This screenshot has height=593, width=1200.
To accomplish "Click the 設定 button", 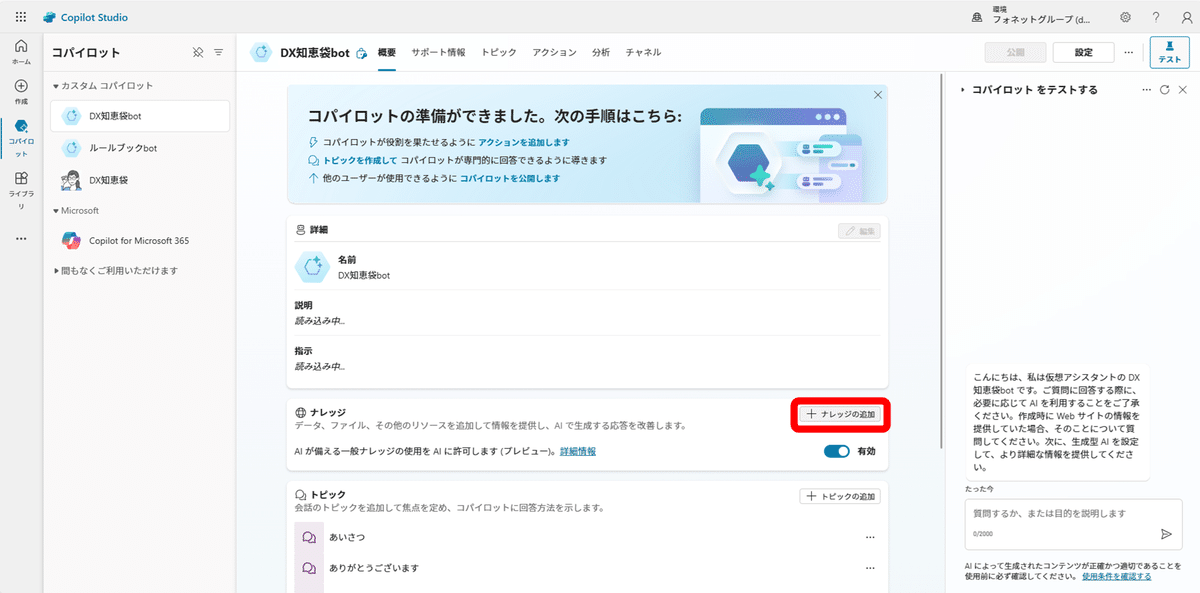I will (1084, 52).
